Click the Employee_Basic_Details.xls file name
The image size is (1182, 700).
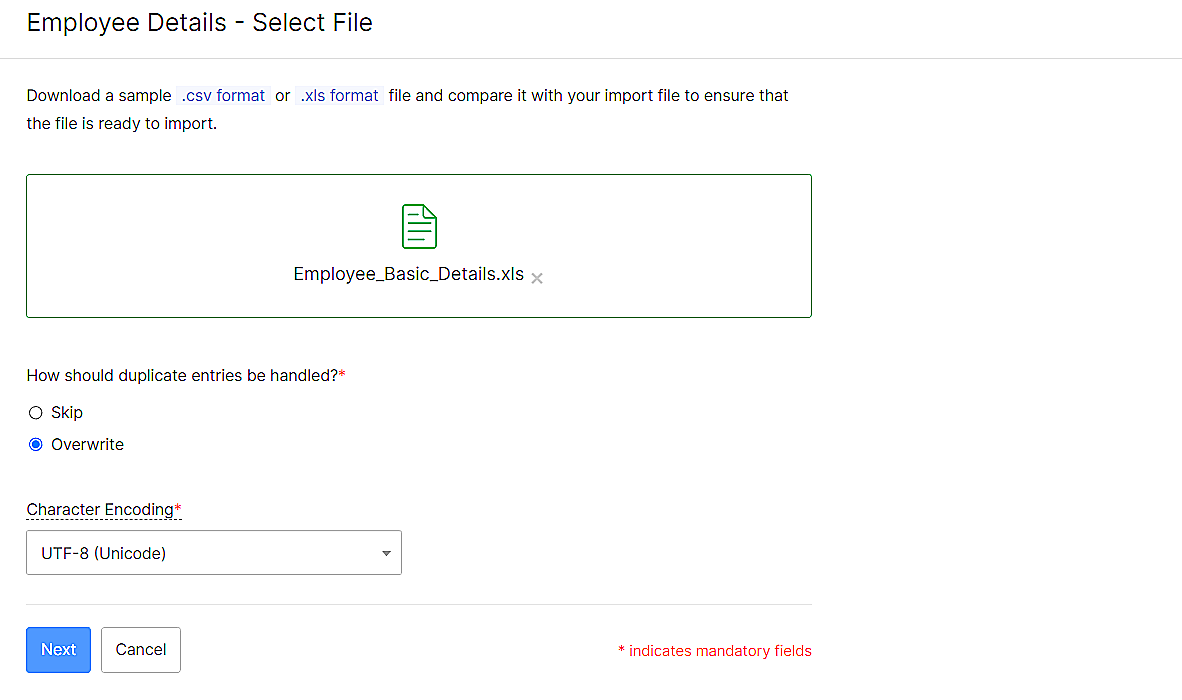[x=408, y=273]
